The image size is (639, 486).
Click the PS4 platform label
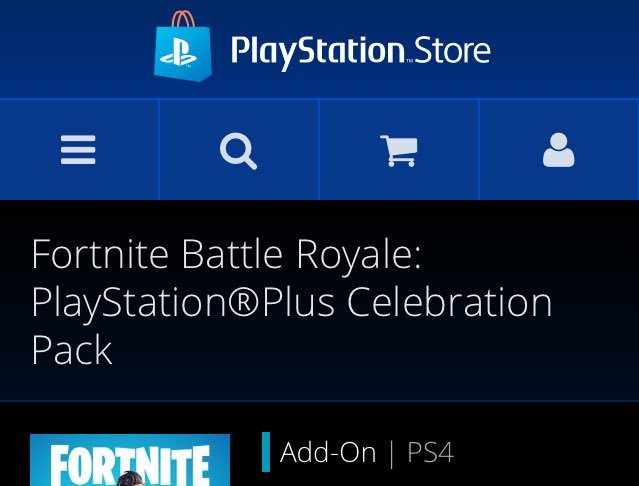[x=430, y=452]
